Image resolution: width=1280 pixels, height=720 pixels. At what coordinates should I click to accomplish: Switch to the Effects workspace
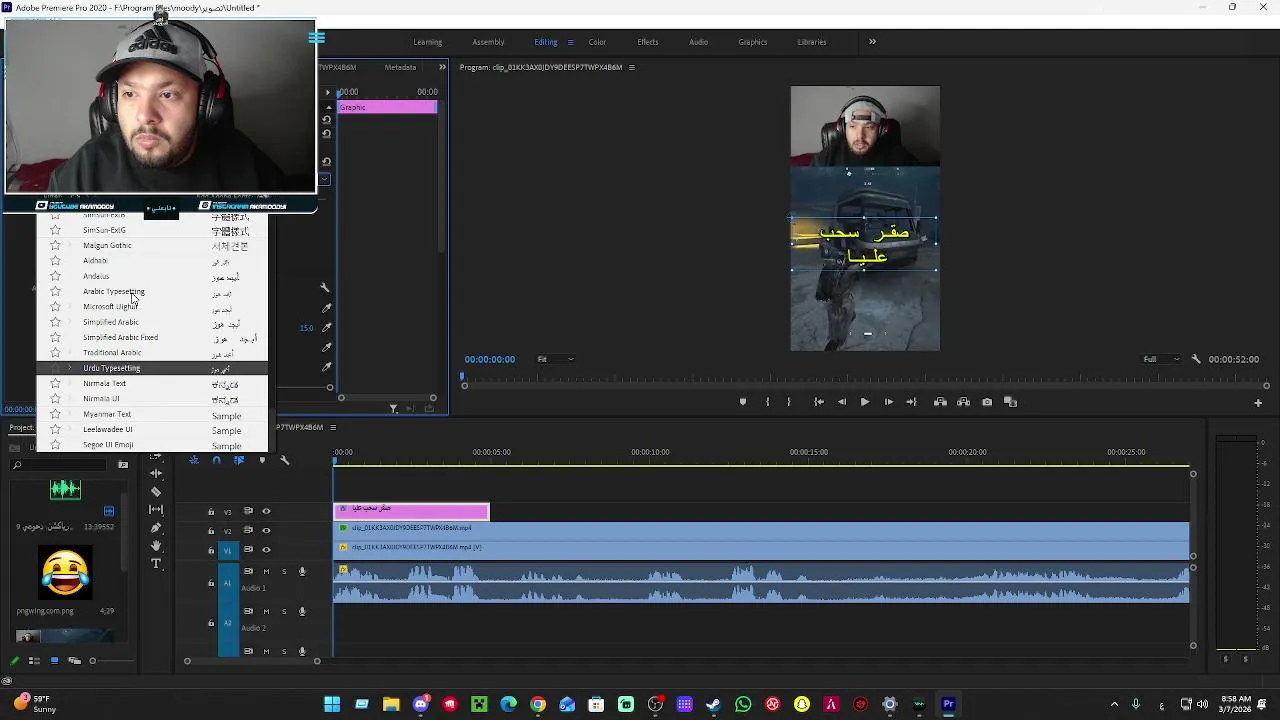point(648,42)
